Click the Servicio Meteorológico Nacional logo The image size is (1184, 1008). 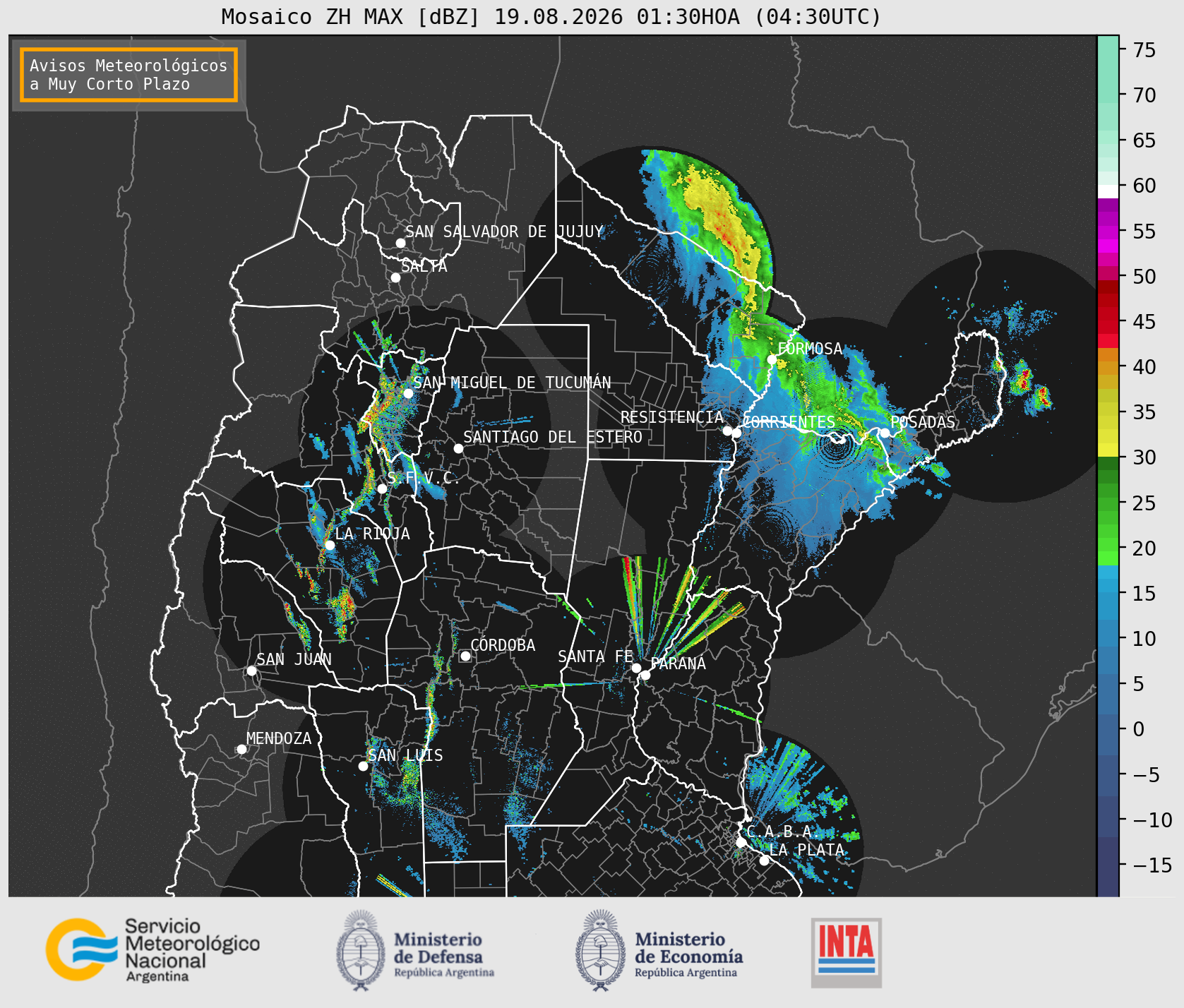click(153, 949)
